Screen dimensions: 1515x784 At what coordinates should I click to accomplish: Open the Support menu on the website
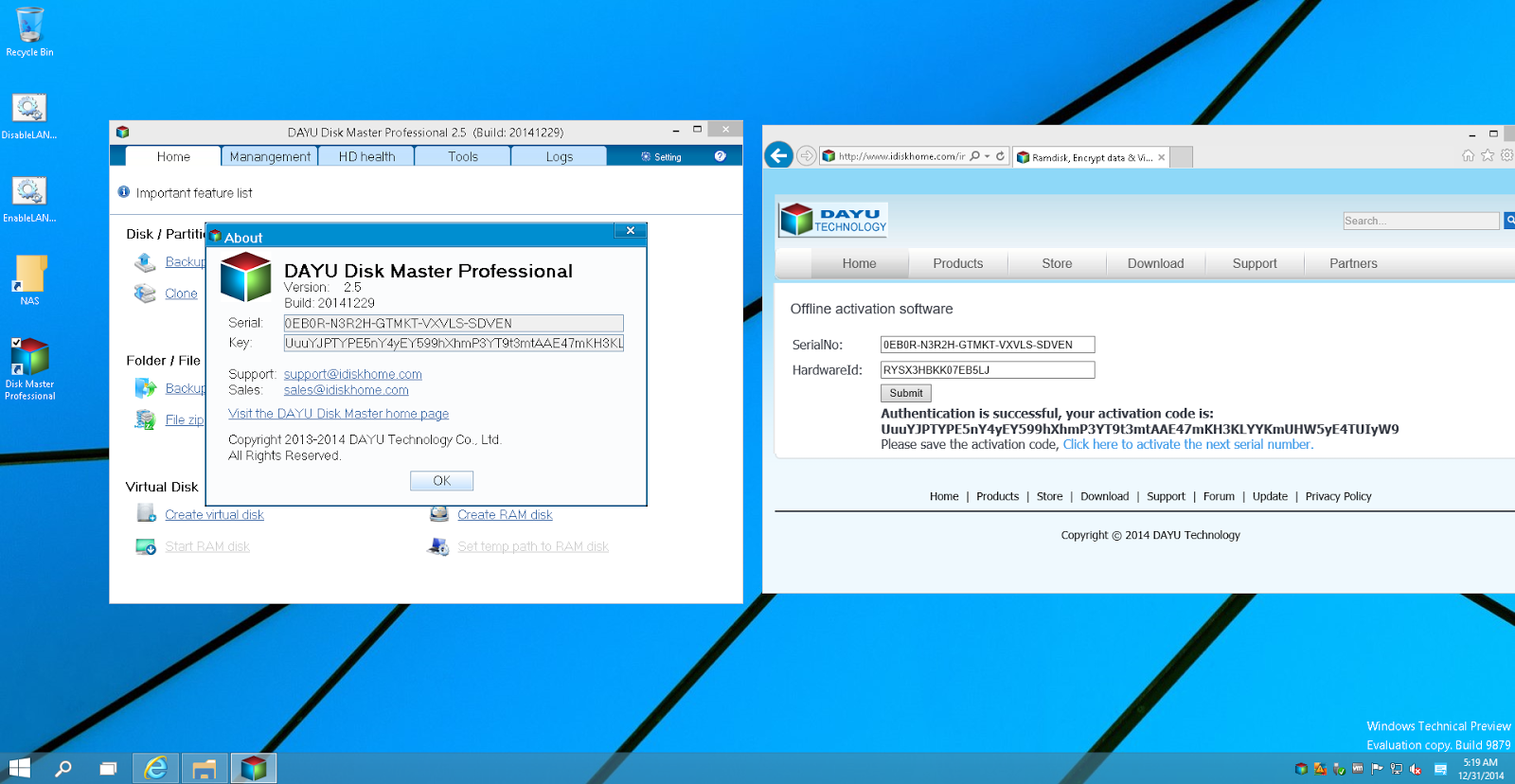(x=1255, y=264)
